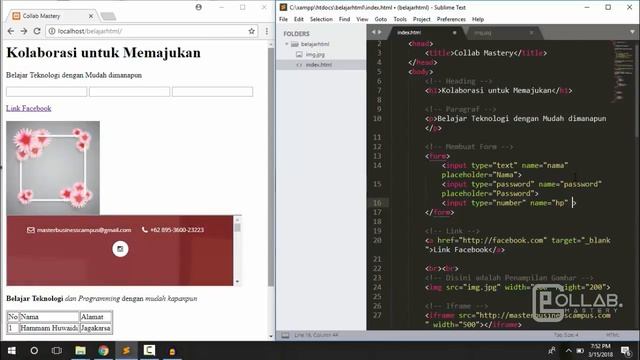Open Sublime Text Help menu

478,19
